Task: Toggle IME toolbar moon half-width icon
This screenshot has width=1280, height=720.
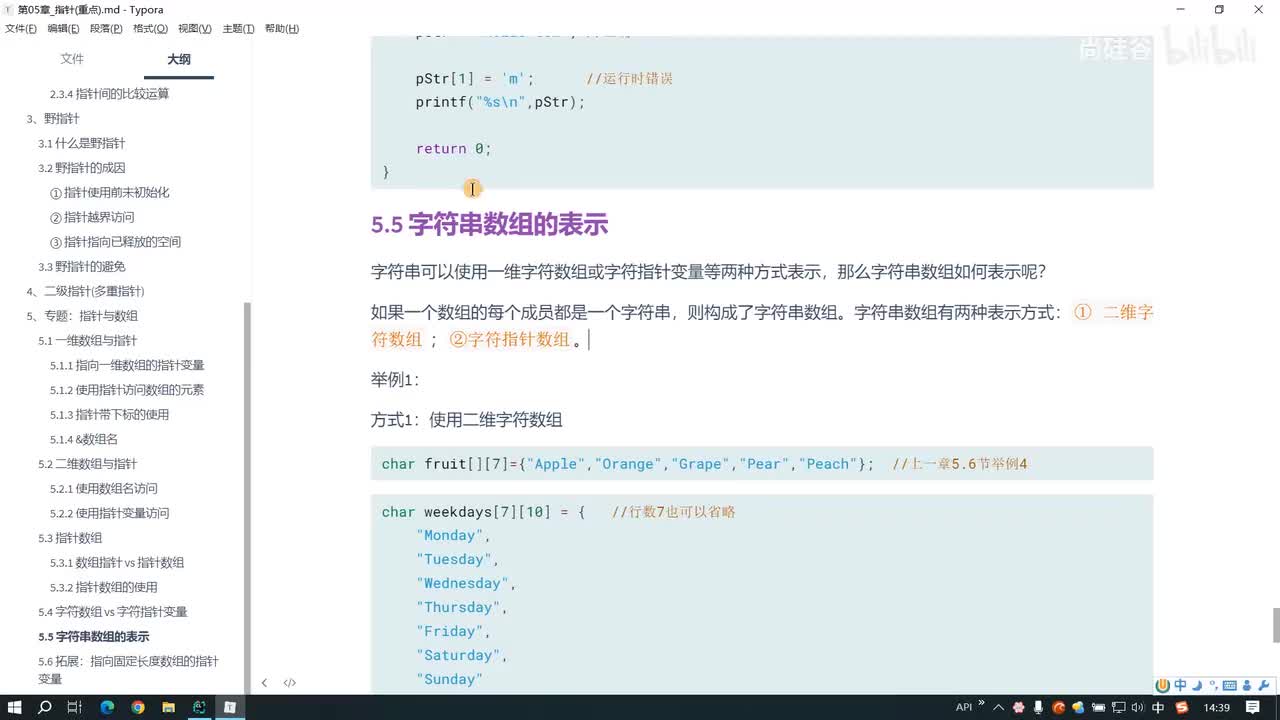Action: 1197,685
